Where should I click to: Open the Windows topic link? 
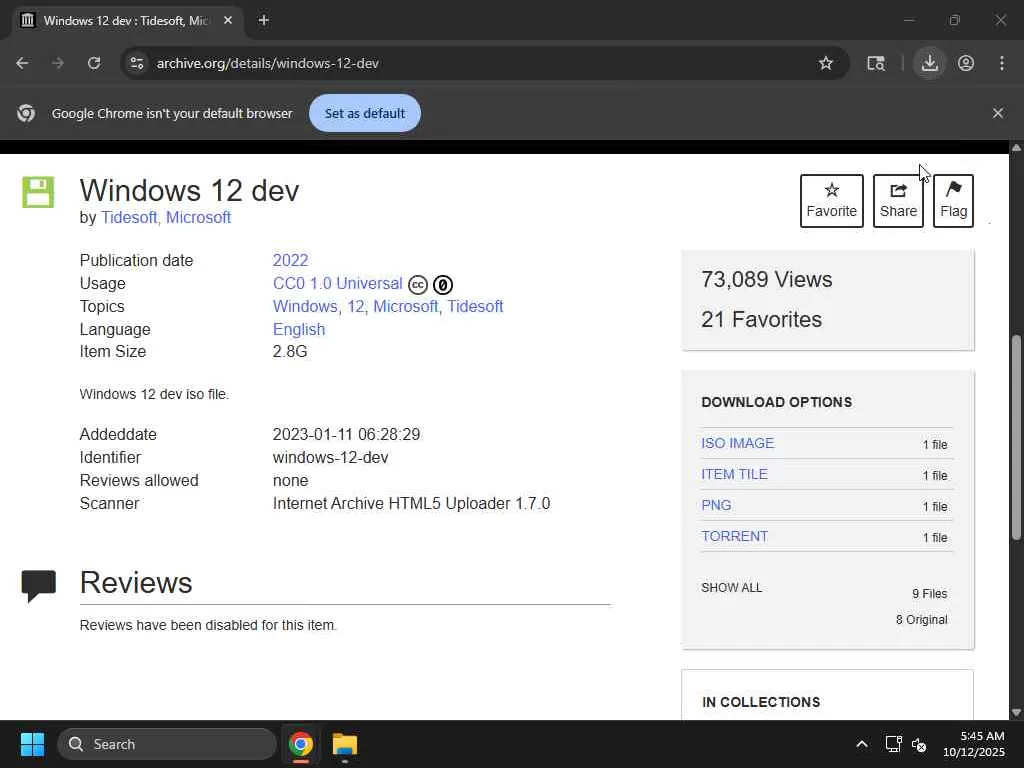tap(305, 306)
